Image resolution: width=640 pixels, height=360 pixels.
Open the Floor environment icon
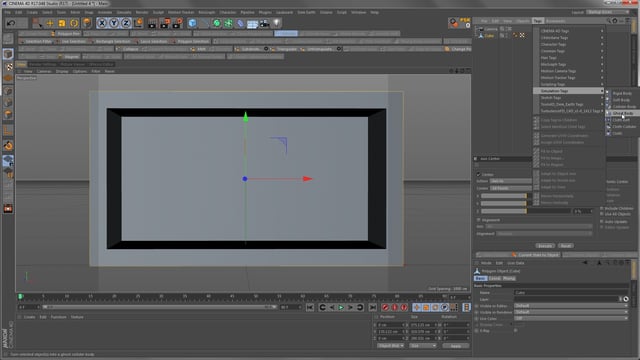coord(252,24)
